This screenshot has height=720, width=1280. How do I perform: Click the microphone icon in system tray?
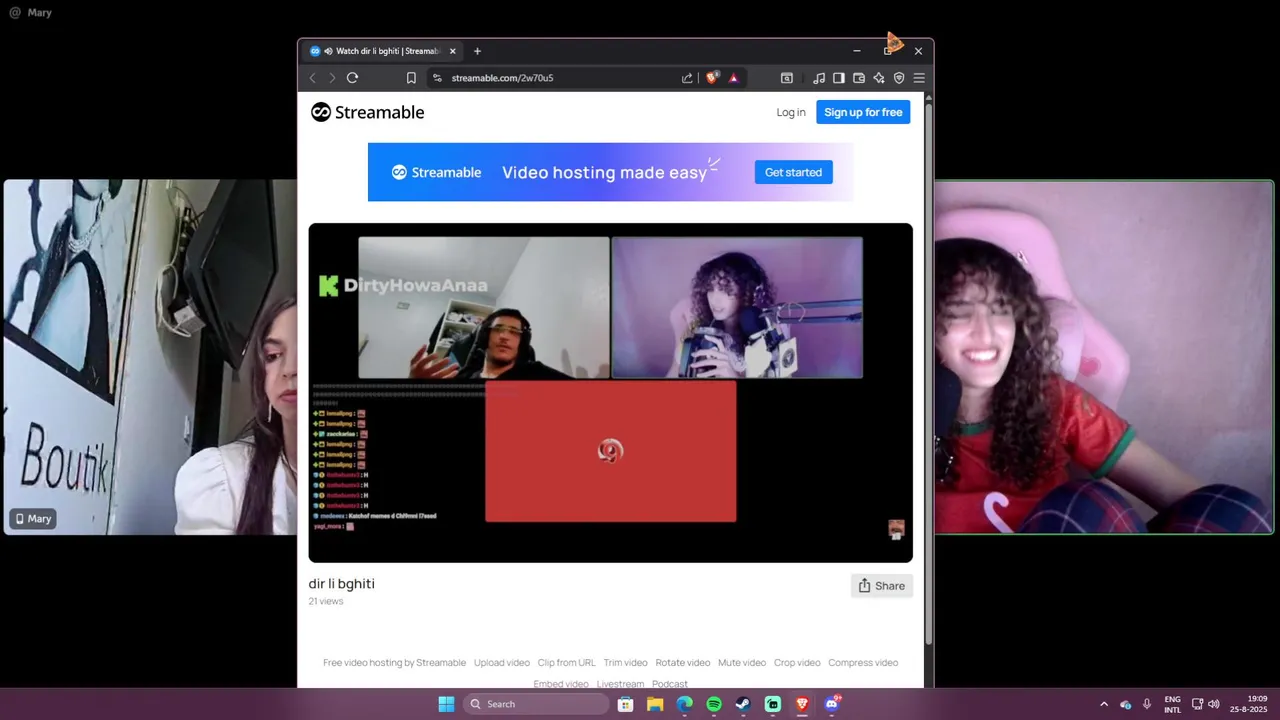pos(1147,704)
